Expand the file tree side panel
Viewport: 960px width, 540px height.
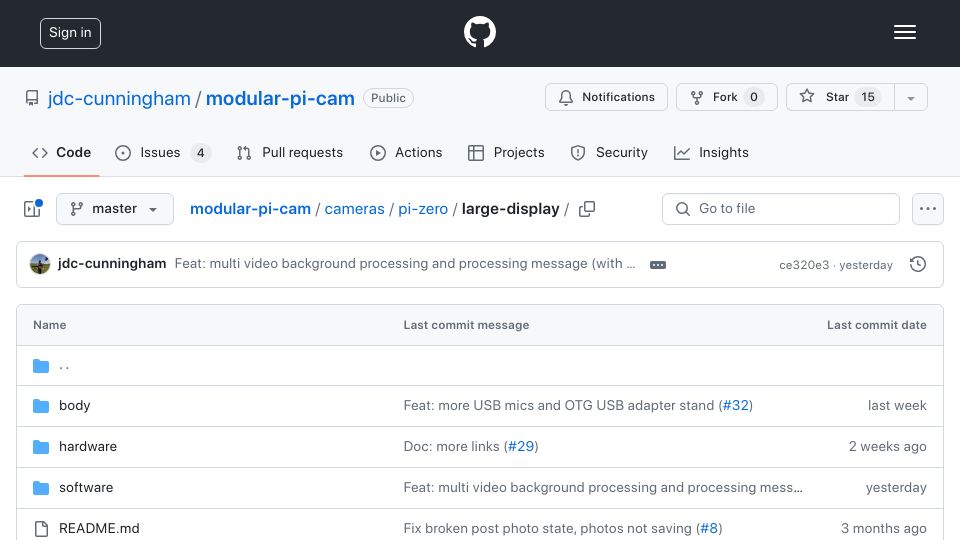[32, 209]
